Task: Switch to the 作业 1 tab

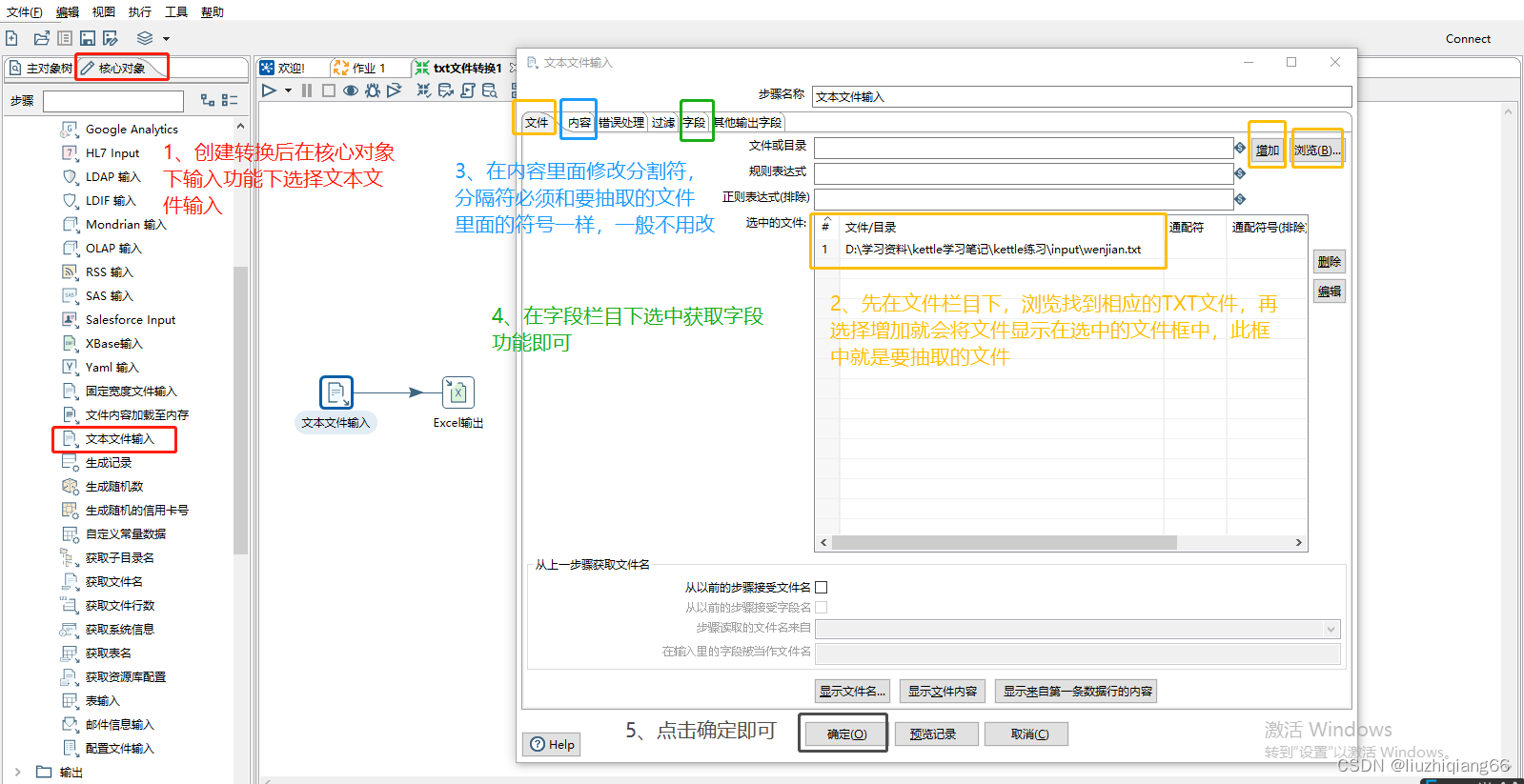Action: 367,68
